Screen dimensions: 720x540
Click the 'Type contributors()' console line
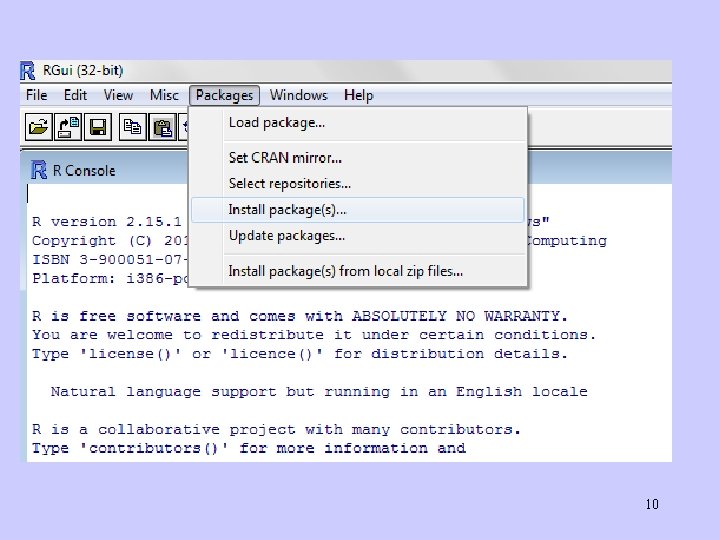tap(249, 448)
